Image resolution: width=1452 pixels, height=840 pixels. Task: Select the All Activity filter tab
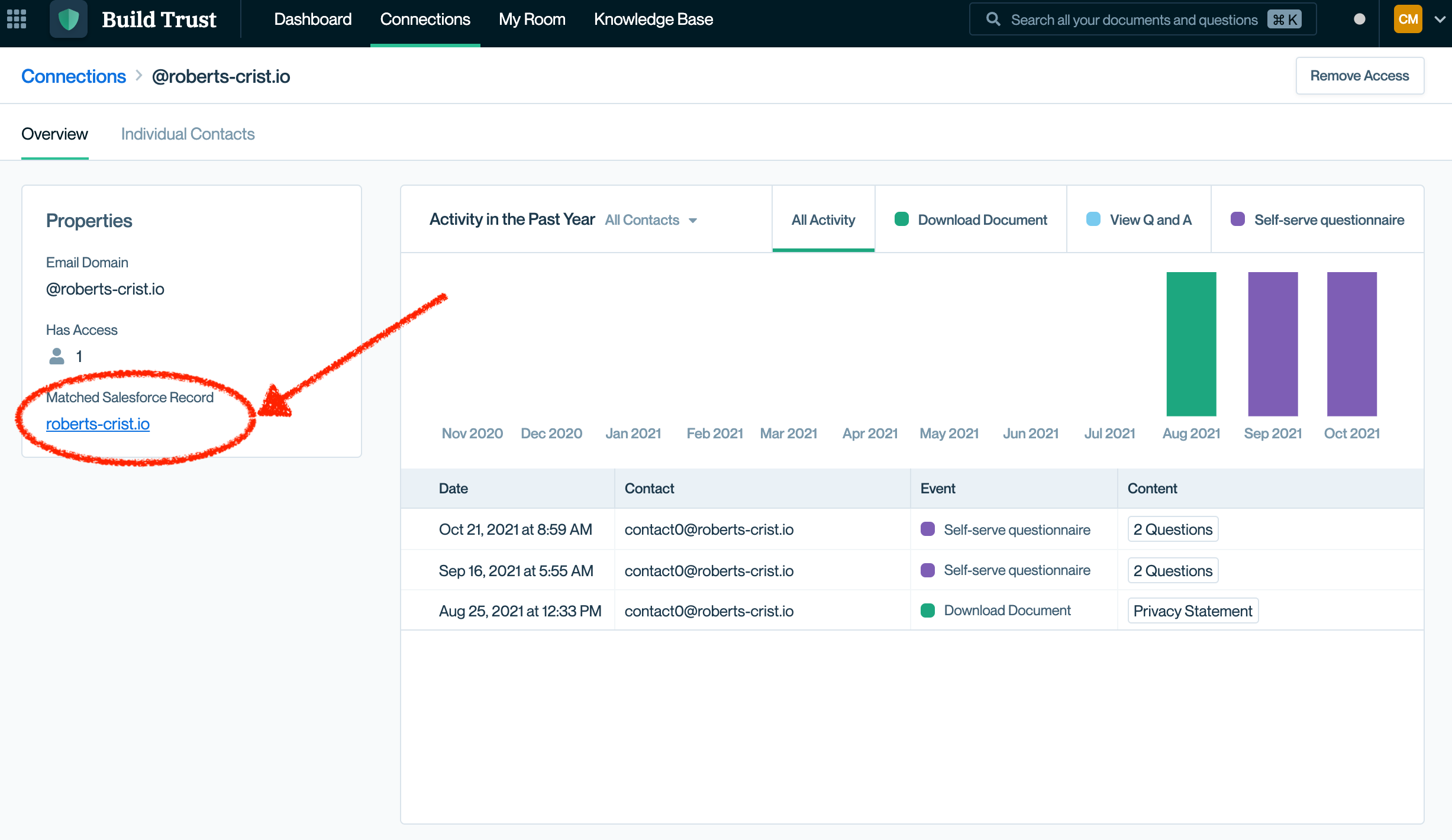point(823,219)
